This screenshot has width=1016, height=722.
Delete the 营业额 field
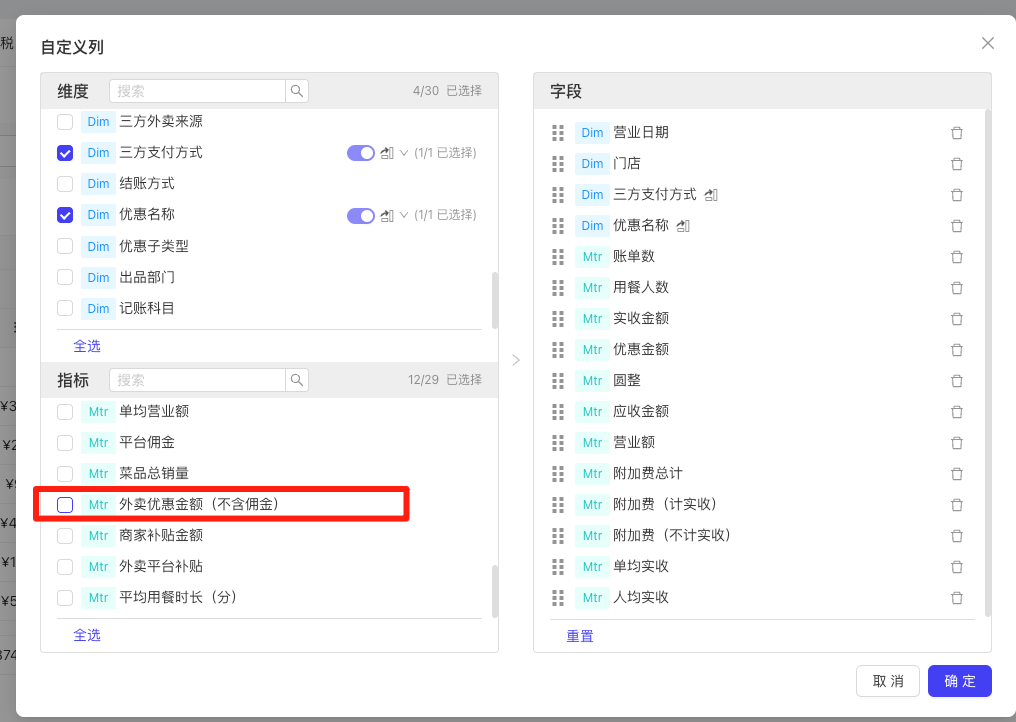pos(956,443)
